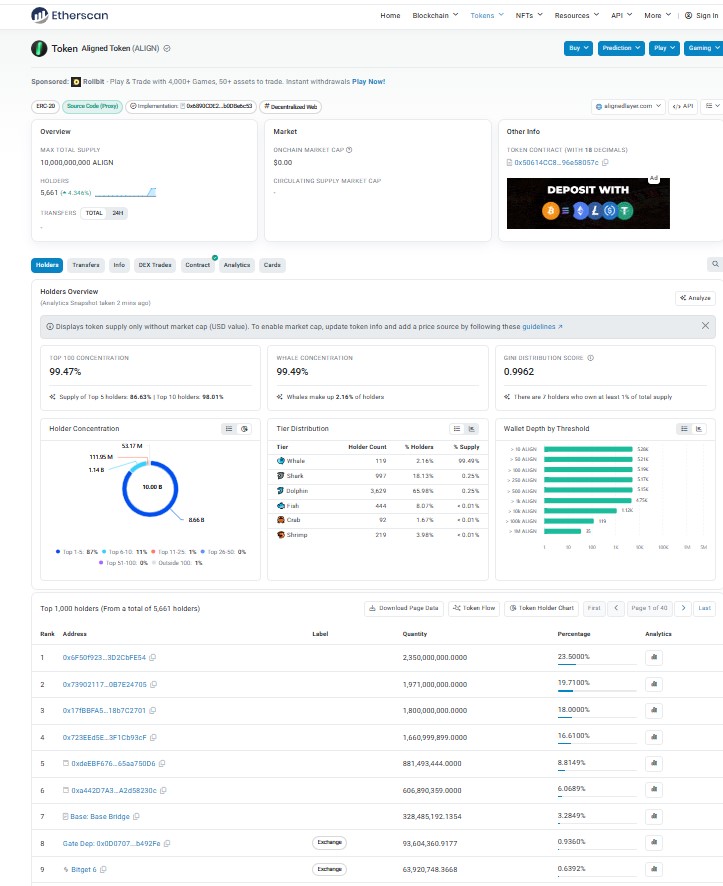Viewport: 723px width, 886px height.
Task: Expand the API navigation menu
Action: [621, 15]
